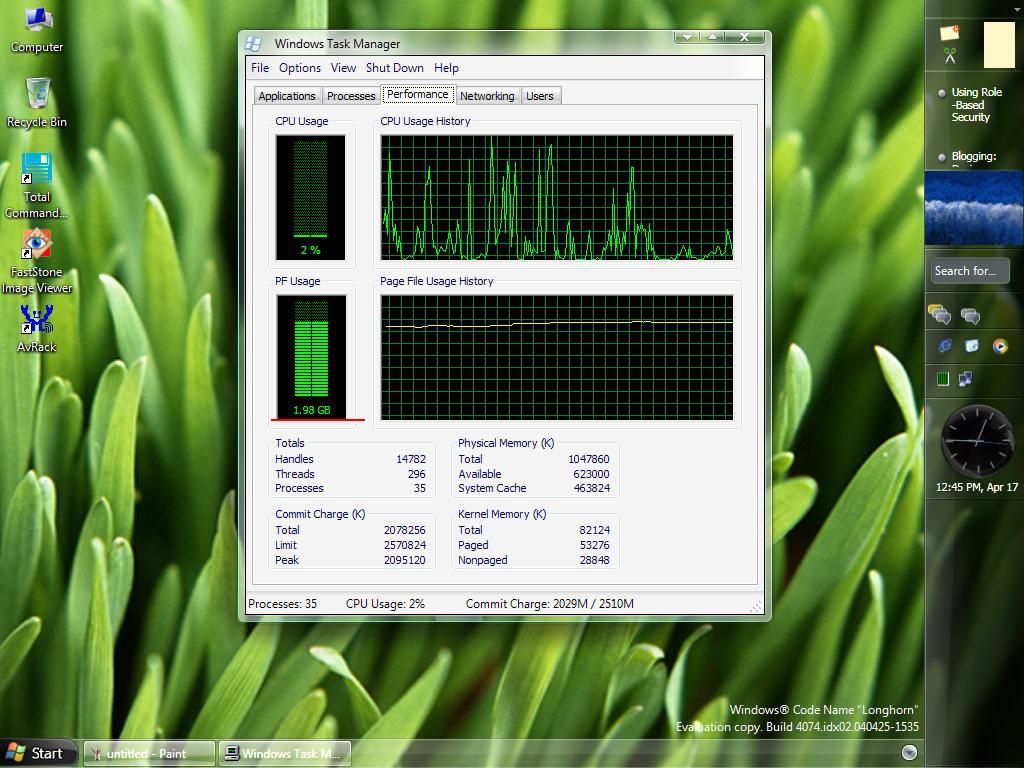Select the AvRack desktop shortcut
Viewport: 1024px width, 768px height.
click(37, 328)
